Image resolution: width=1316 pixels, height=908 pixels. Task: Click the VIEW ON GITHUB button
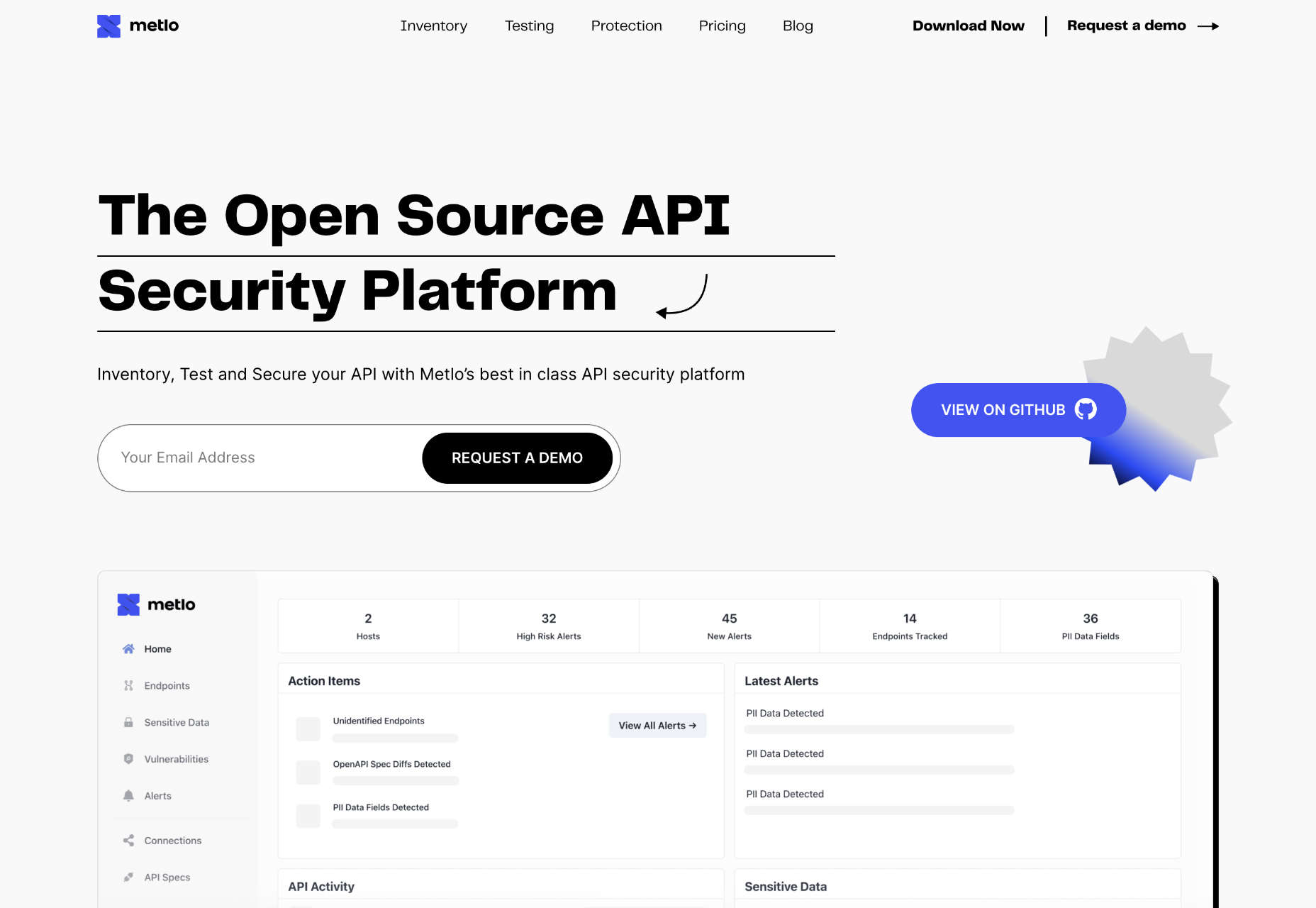point(1018,410)
